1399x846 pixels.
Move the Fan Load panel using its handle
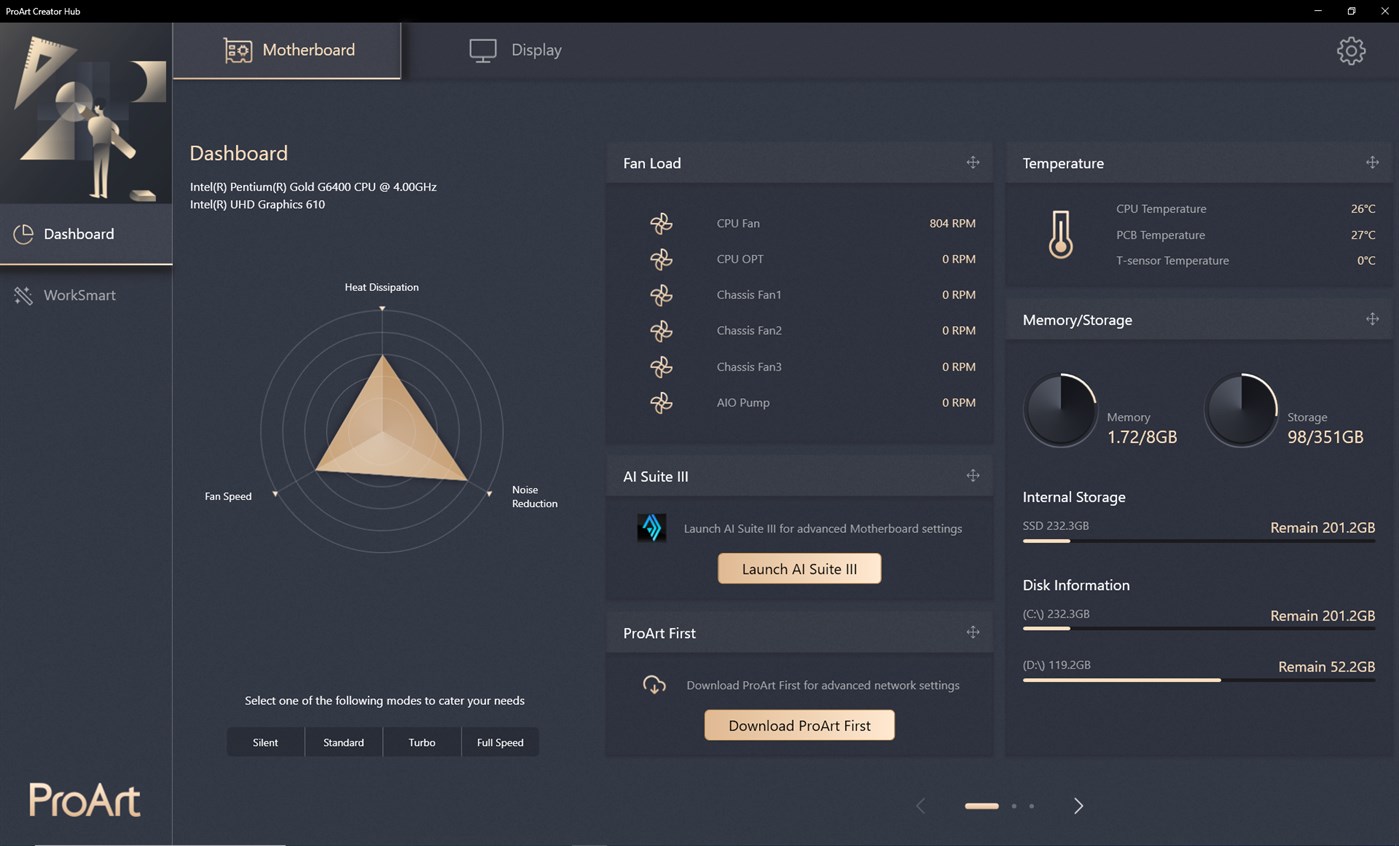point(972,162)
